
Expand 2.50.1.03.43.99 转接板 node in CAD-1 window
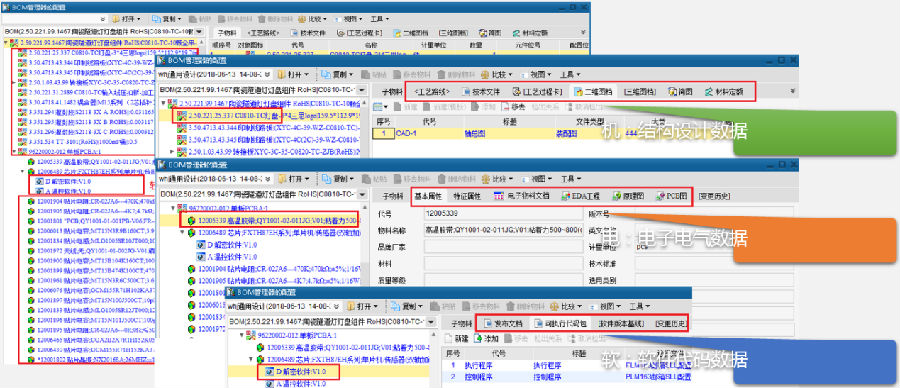pos(173,152)
